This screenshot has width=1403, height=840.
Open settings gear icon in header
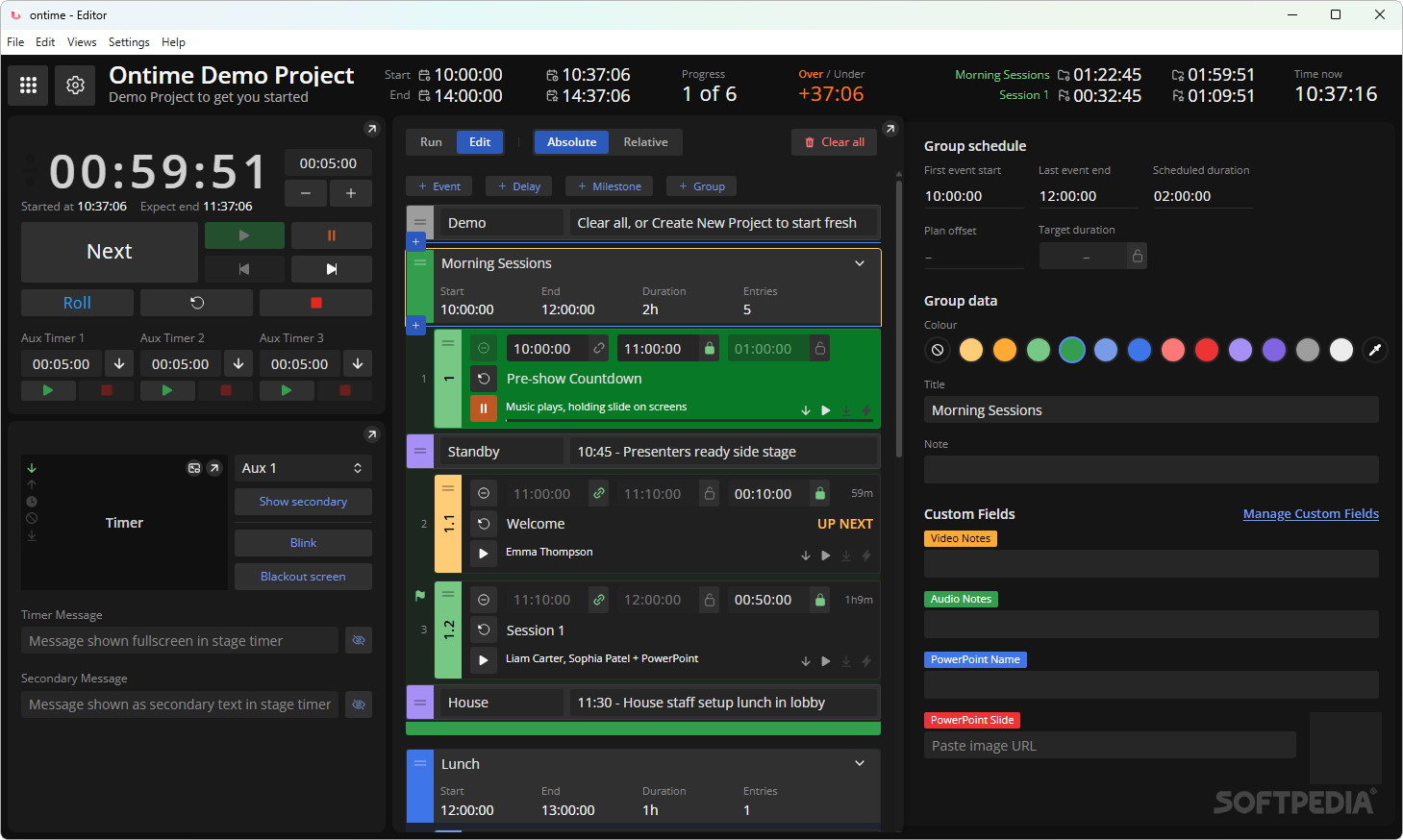tap(75, 86)
